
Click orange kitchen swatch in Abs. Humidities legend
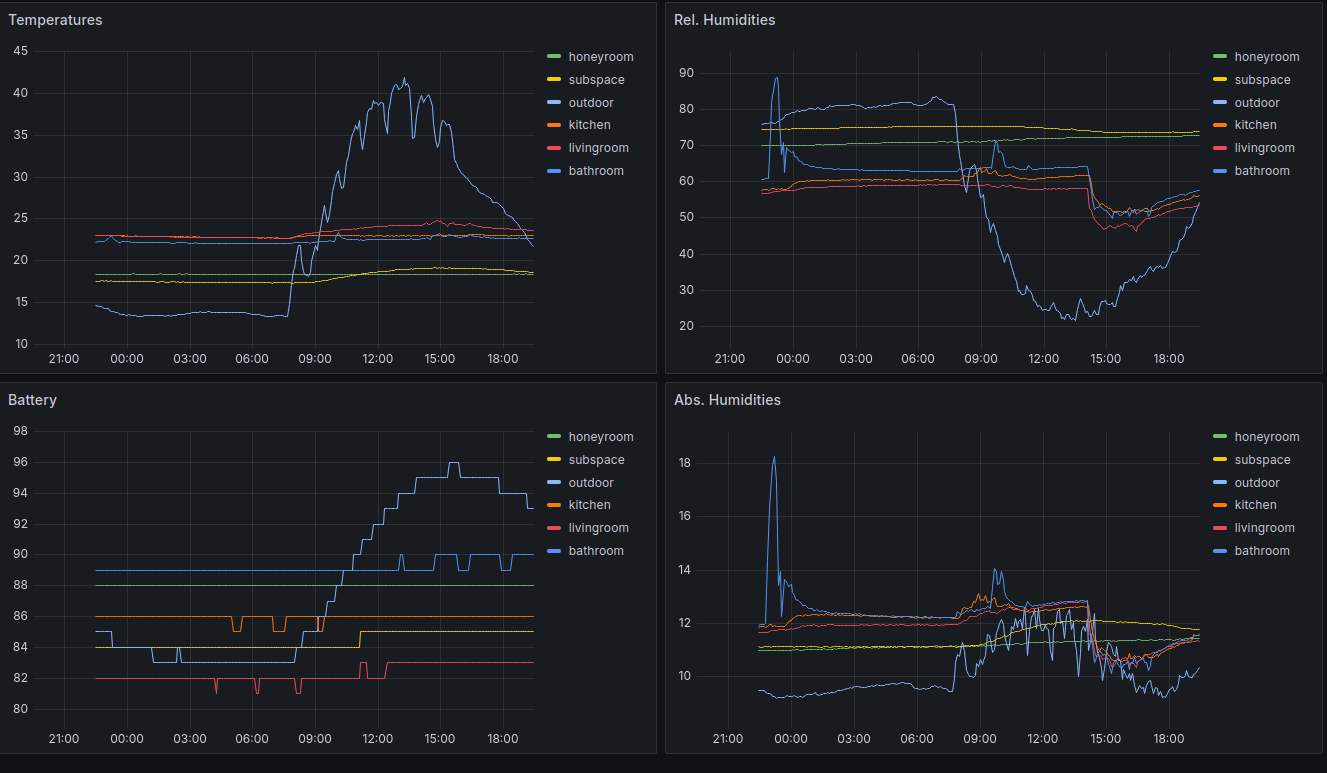pos(1220,505)
